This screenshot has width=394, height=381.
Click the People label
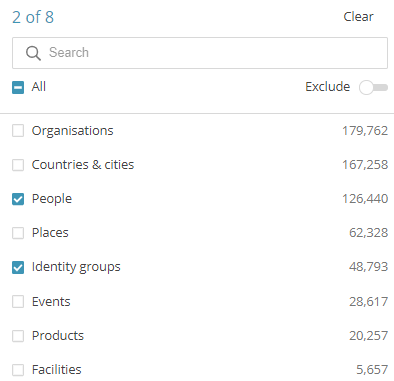pyautogui.click(x=52, y=199)
